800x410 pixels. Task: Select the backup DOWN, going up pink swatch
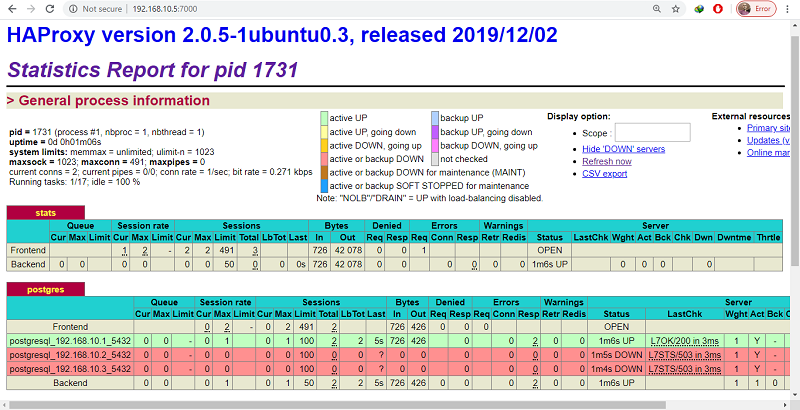pyautogui.click(x=435, y=145)
